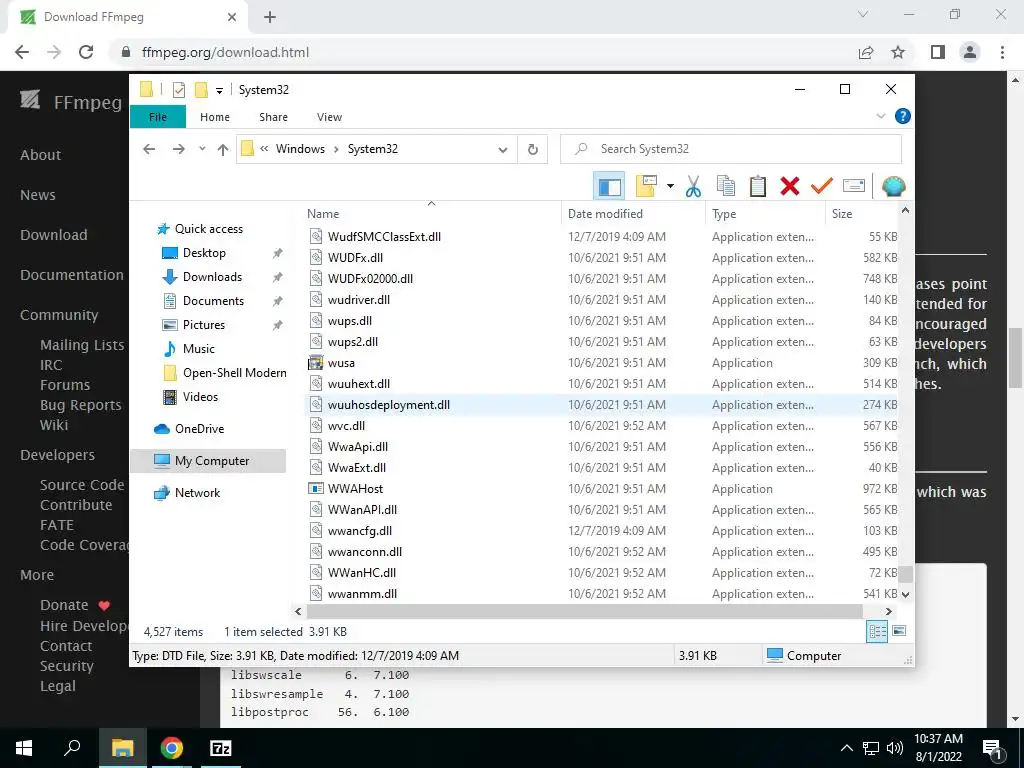Click the Paste clipboard toolbar icon
The height and width of the screenshot is (768, 1024).
pos(758,186)
